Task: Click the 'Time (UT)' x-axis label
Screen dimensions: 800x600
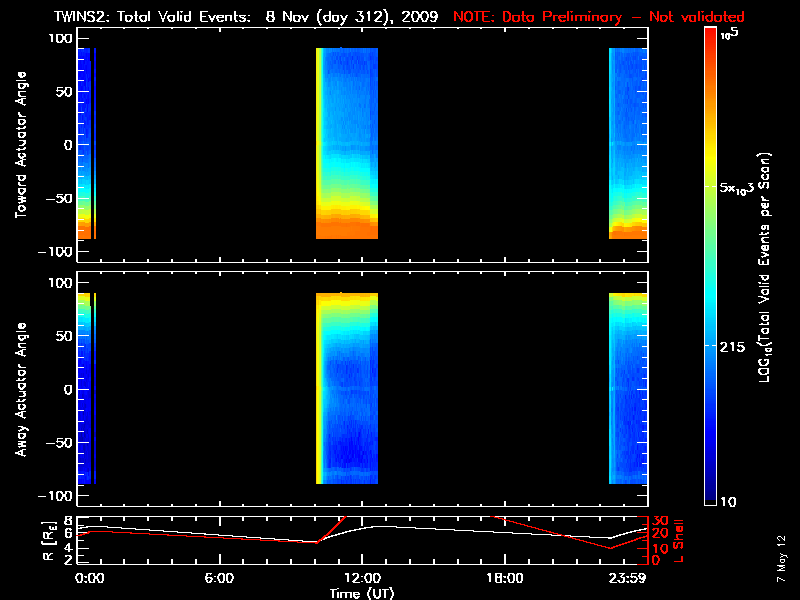Action: click(362, 593)
